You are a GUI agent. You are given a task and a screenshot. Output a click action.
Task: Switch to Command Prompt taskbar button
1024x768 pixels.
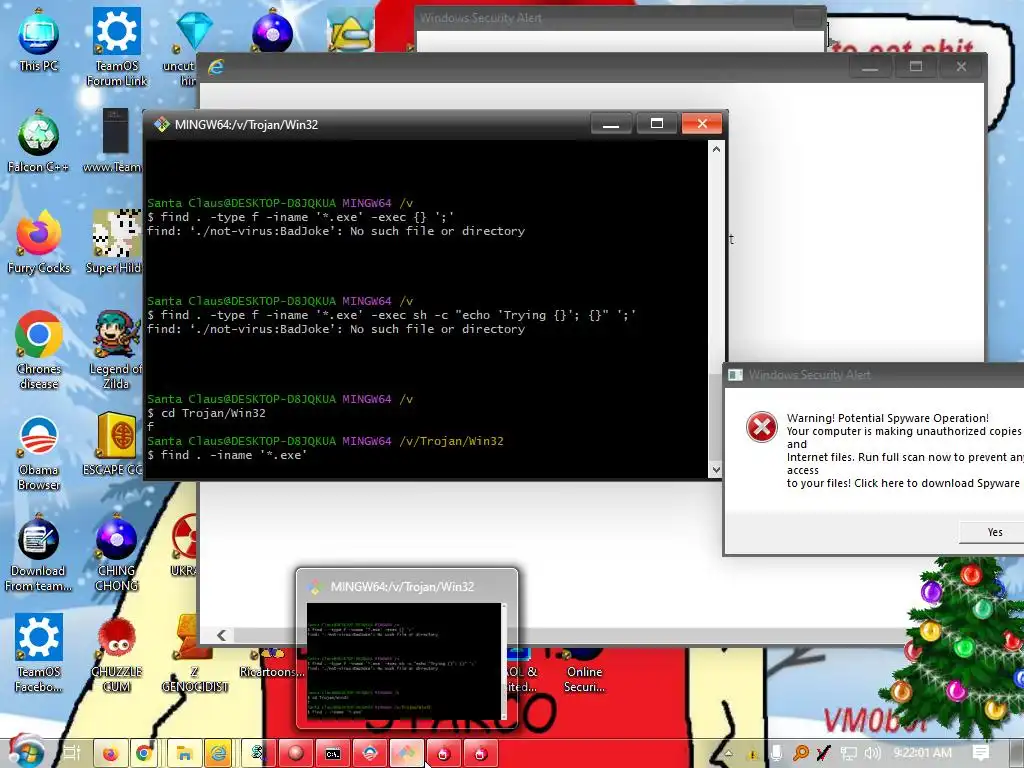click(x=332, y=754)
